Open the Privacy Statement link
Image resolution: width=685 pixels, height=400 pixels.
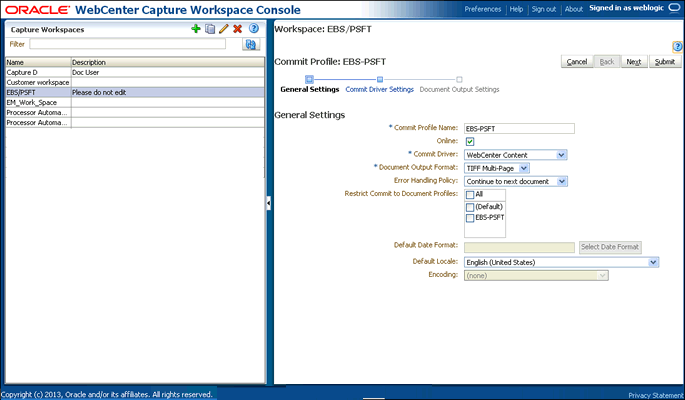point(656,395)
